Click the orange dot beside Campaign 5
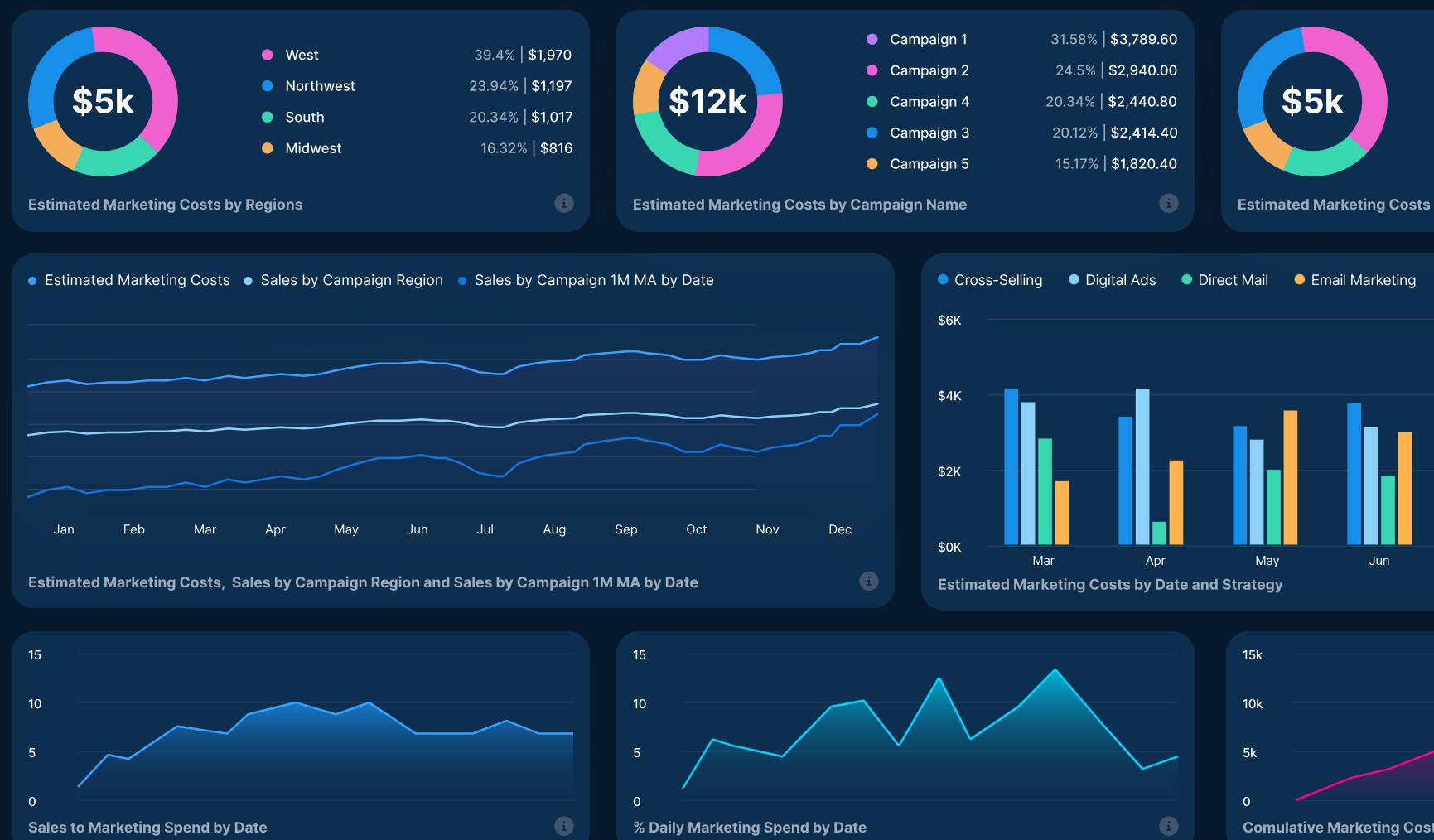1434x840 pixels. click(871, 163)
